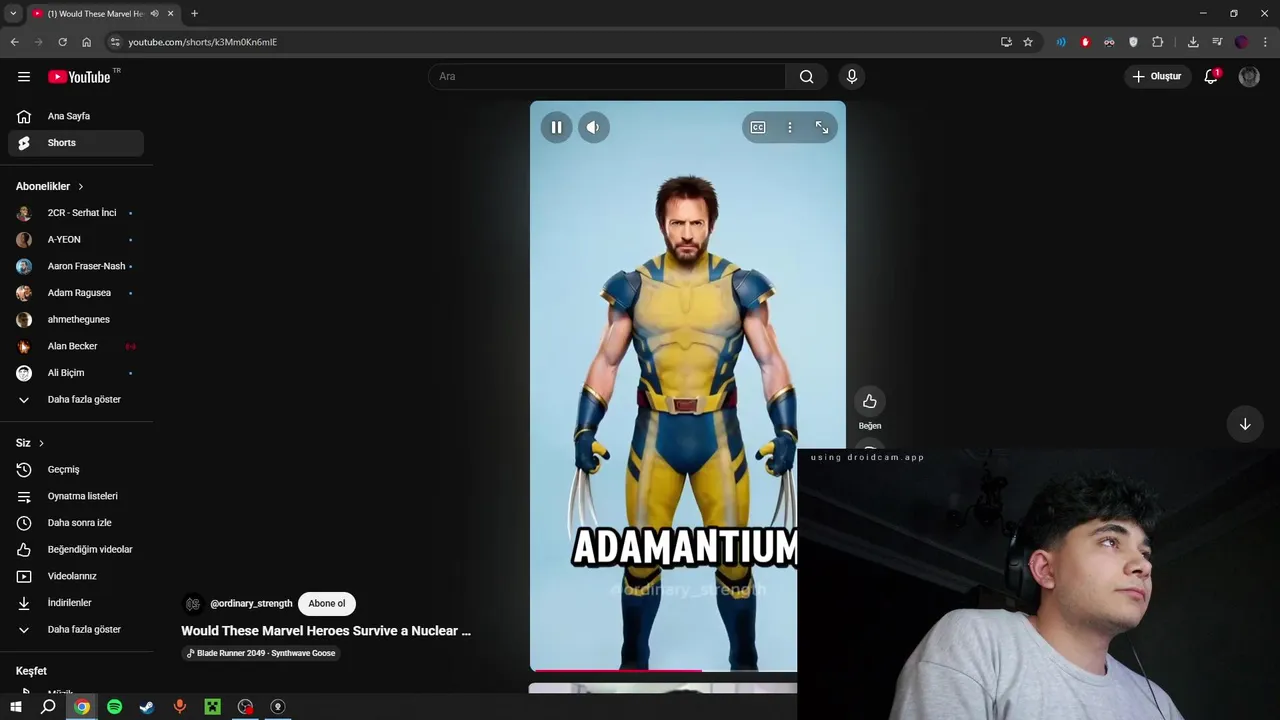The height and width of the screenshot is (720, 1280).
Task: Bookmark this page with star
Action: [x=1028, y=42]
